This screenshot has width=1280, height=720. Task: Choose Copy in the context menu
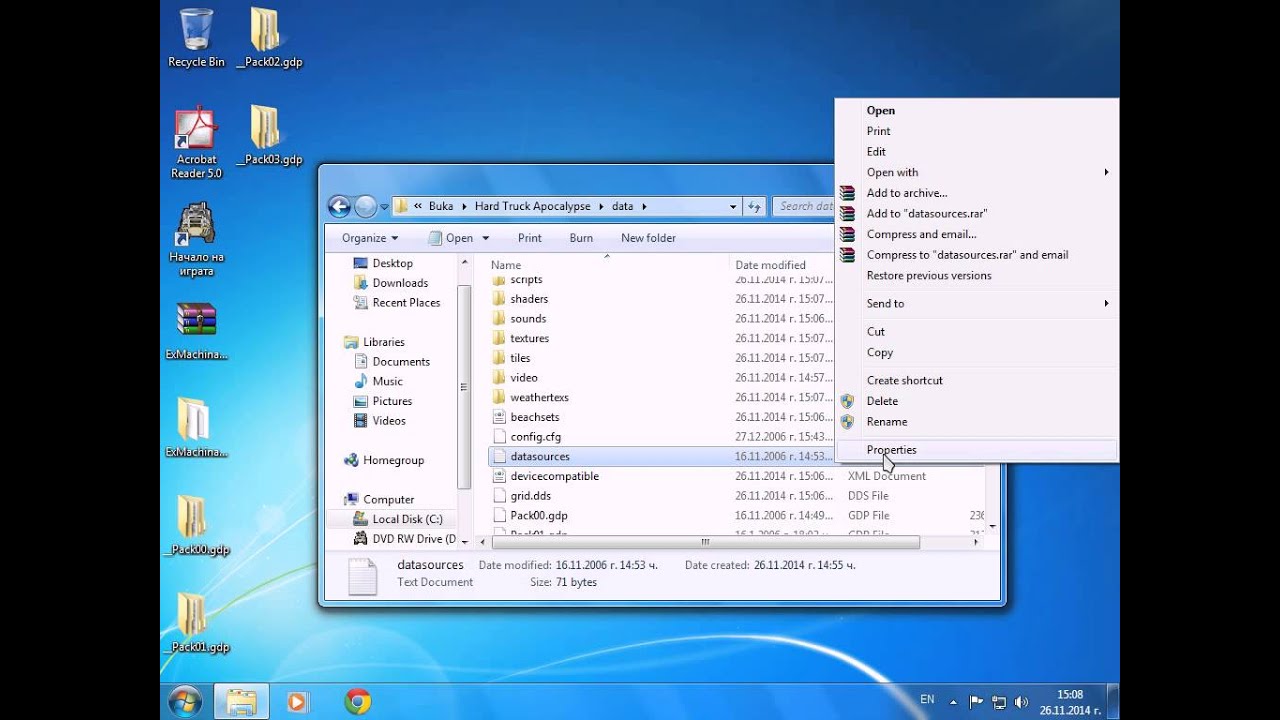977,352
